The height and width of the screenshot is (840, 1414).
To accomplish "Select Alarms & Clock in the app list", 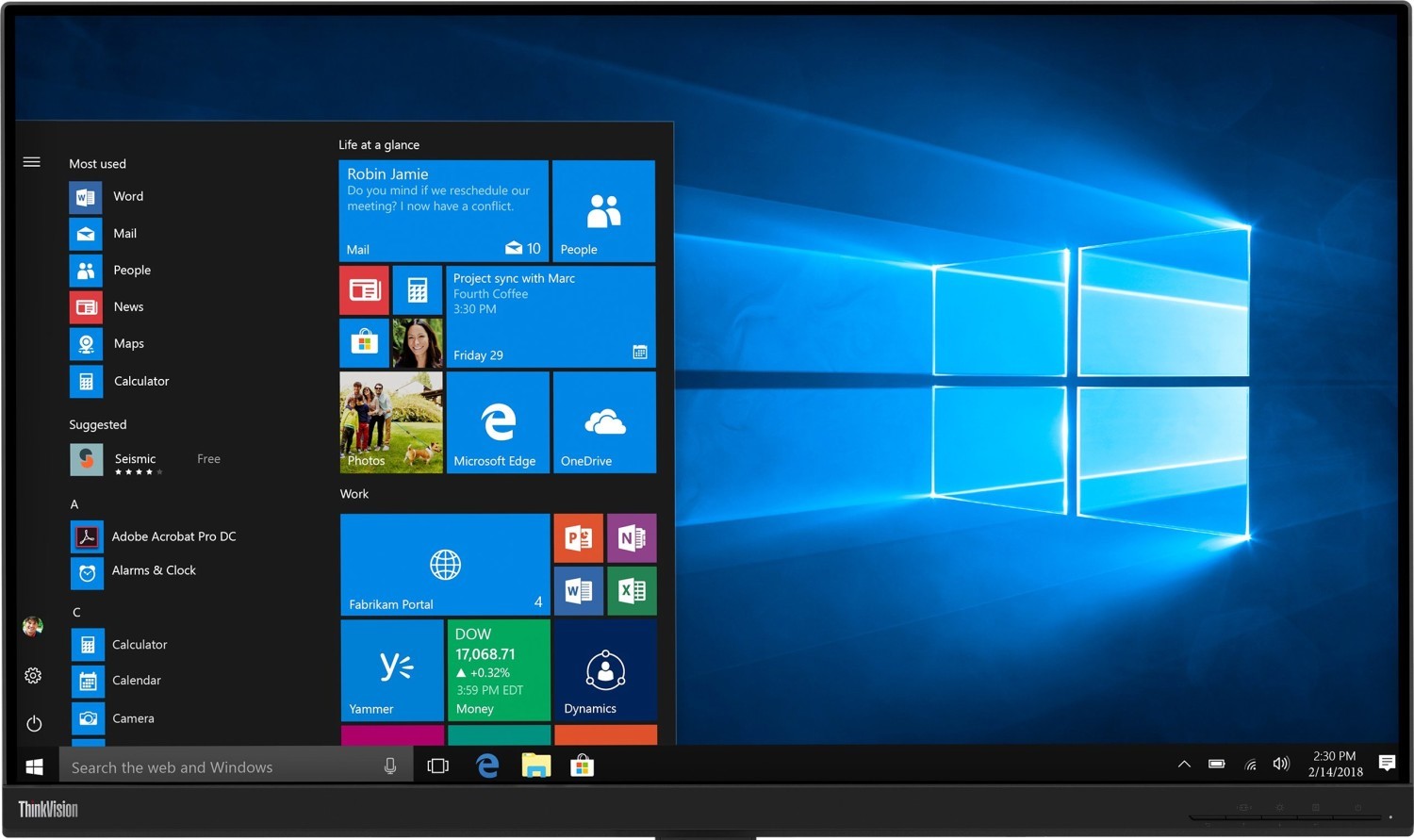I will [154, 571].
